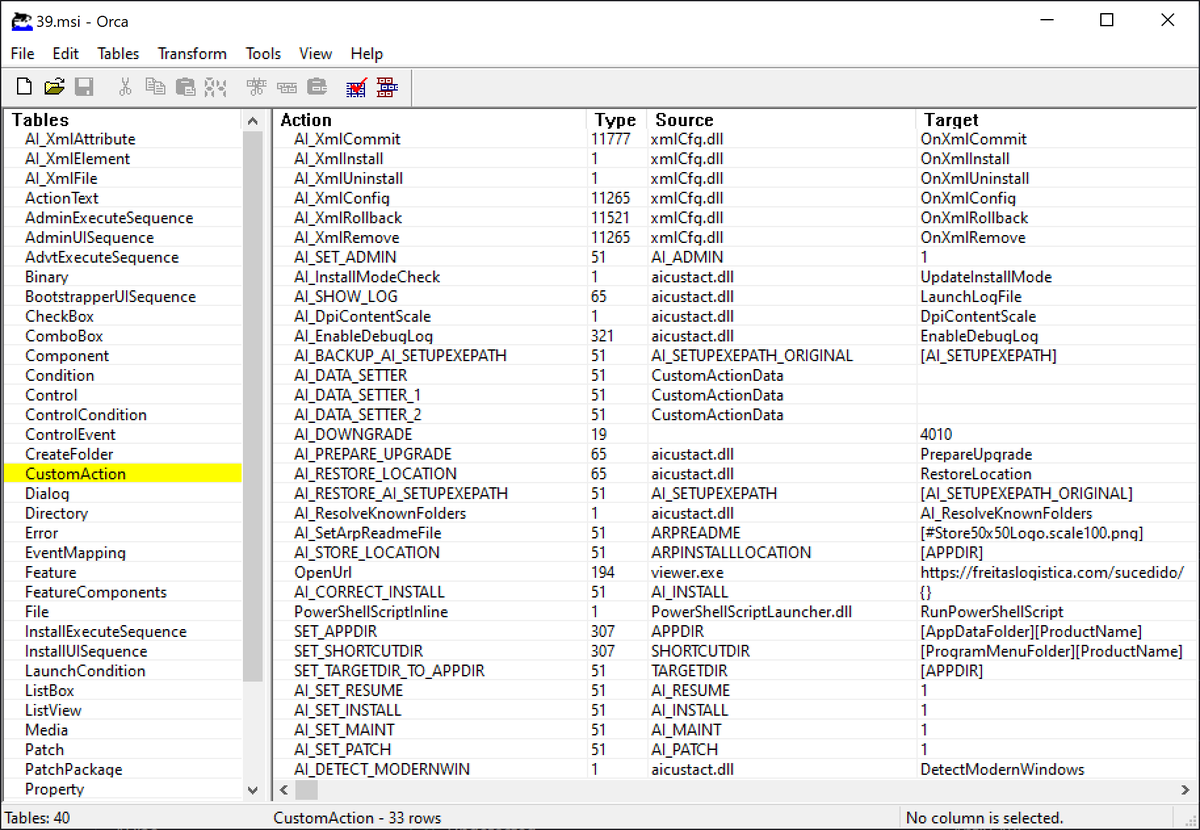Open the View menu
The height and width of the screenshot is (830, 1200).
point(315,54)
